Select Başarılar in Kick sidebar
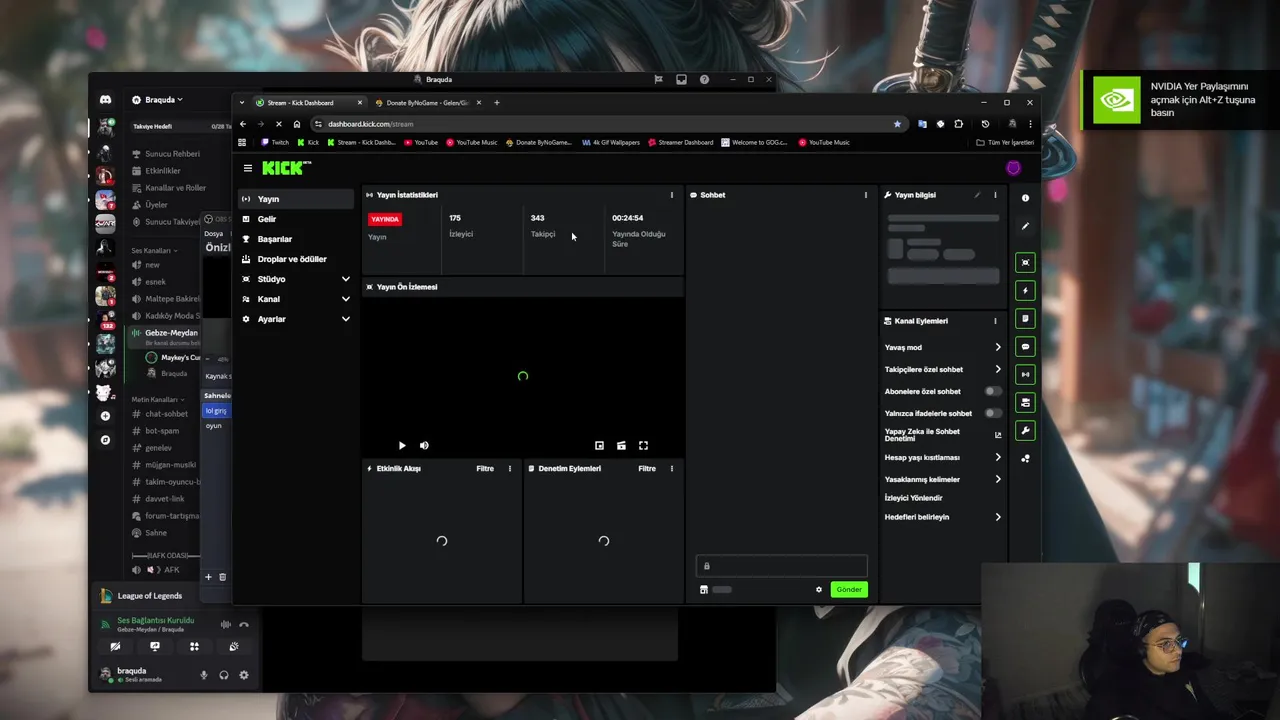Screen dimensions: 1280x720 295,239
